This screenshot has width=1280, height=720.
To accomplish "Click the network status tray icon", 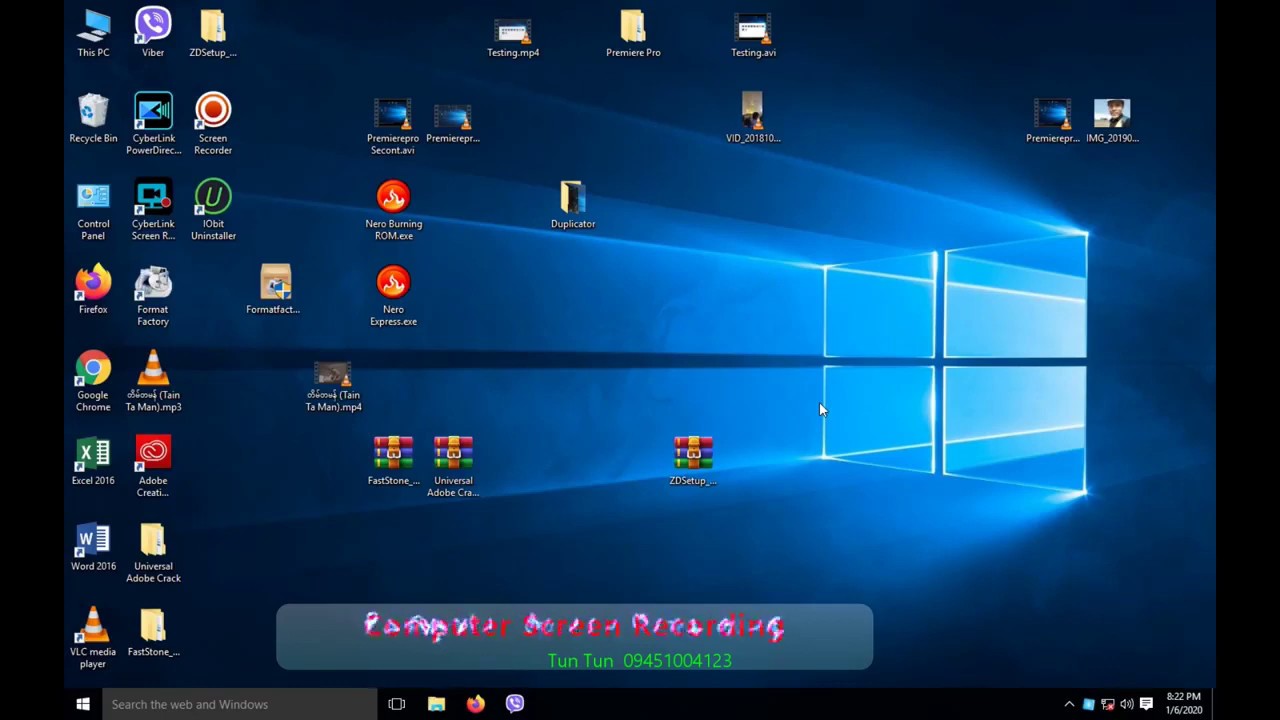I will [x=1108, y=704].
